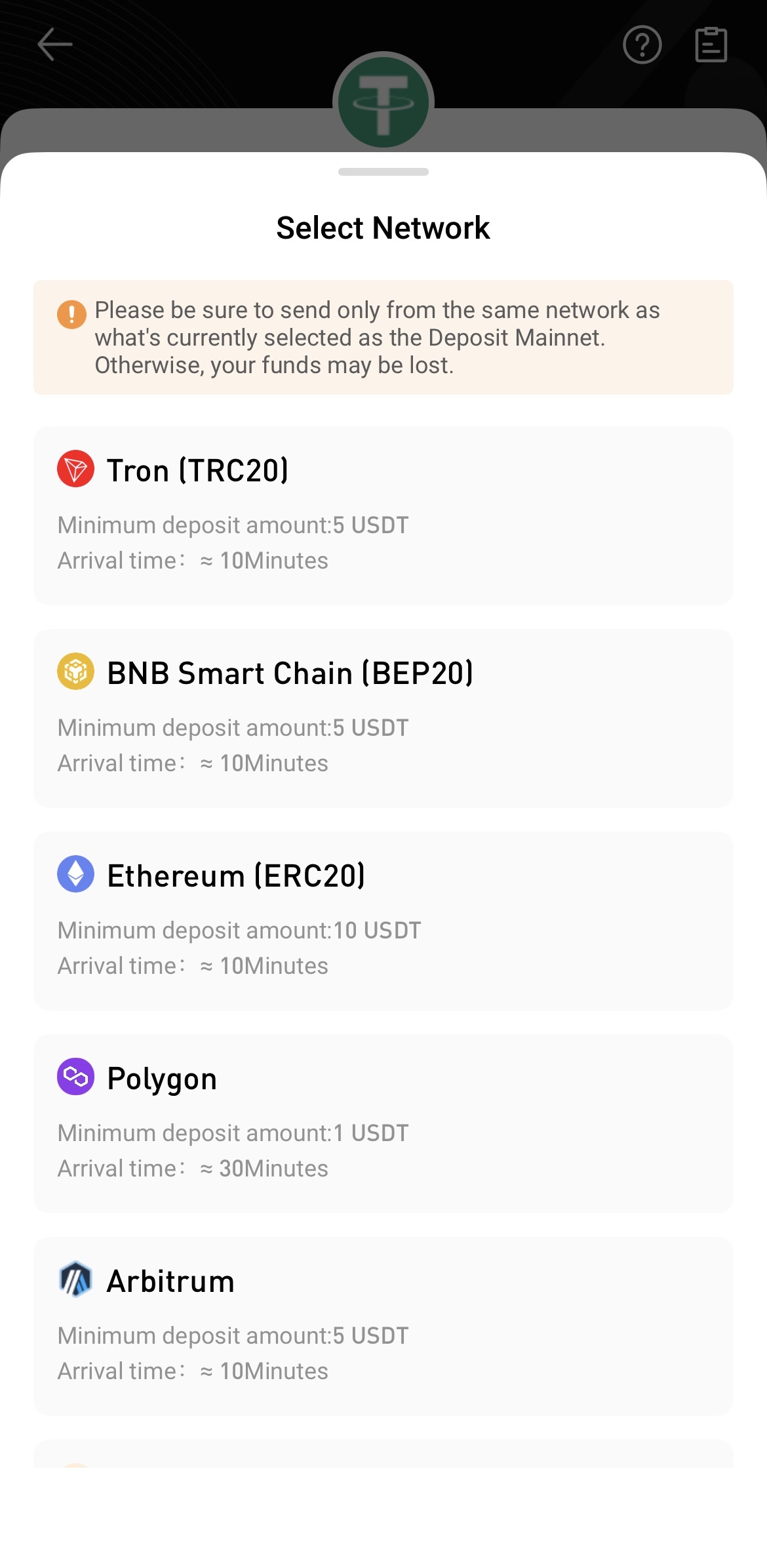Click the purple Polygon icon
This screenshot has width=767, height=1568.
76,1077
